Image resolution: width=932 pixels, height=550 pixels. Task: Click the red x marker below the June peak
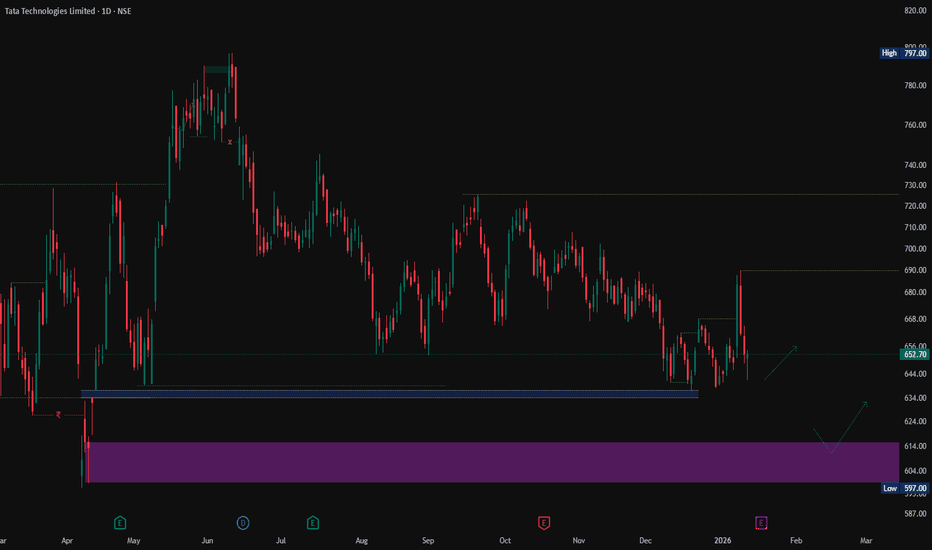(x=230, y=142)
